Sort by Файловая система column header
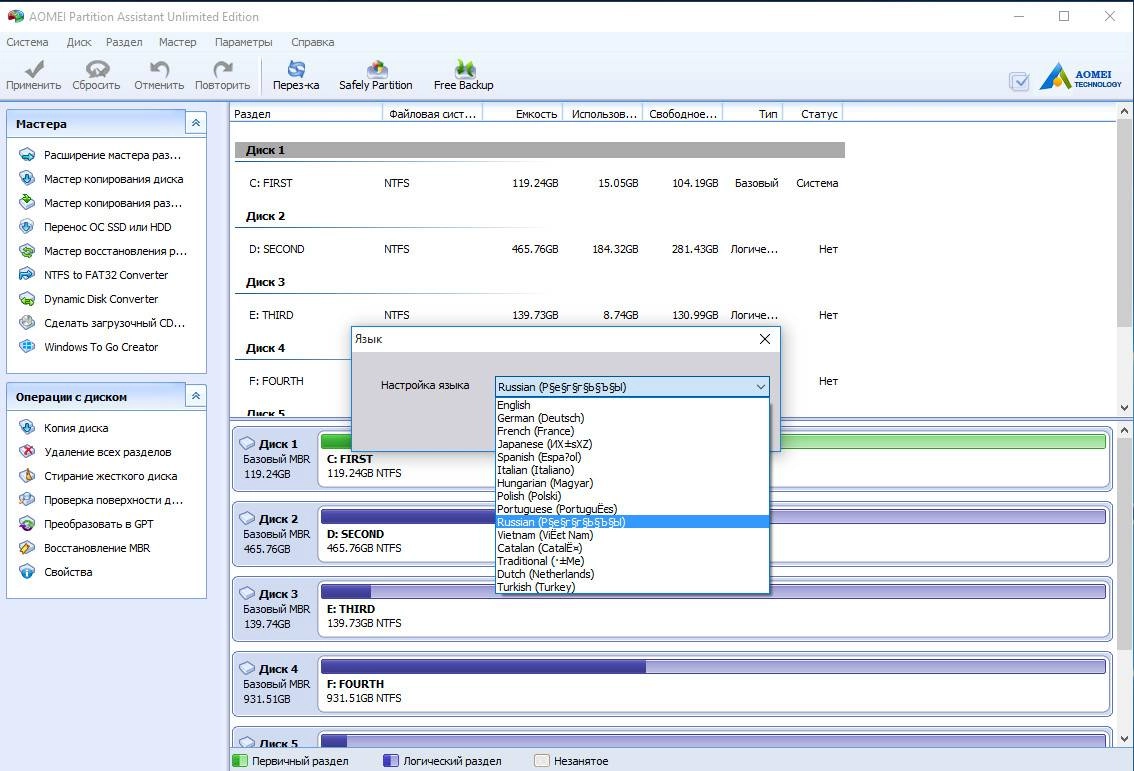This screenshot has height=771, width=1134. click(x=432, y=114)
